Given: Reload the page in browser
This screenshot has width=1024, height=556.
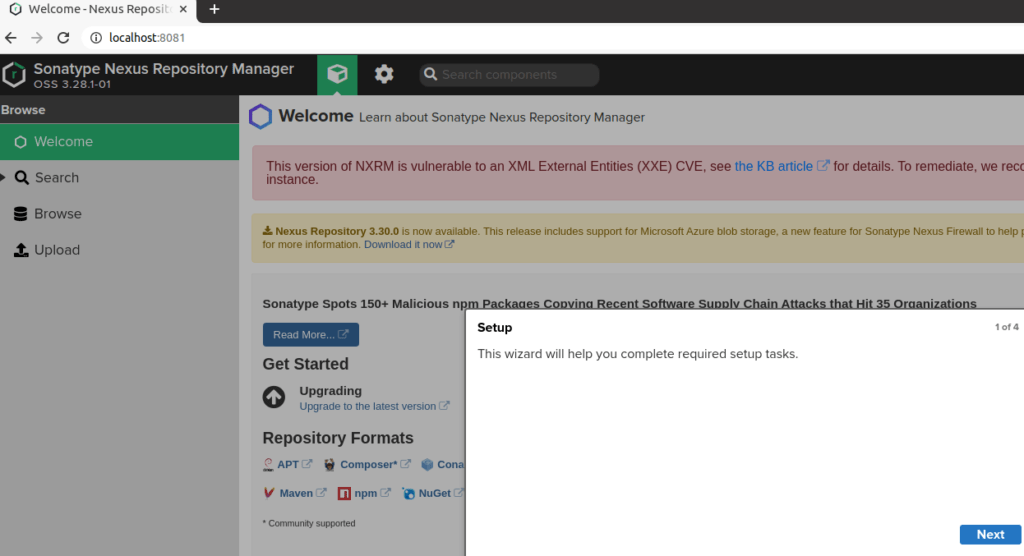Looking at the screenshot, I should (63, 38).
